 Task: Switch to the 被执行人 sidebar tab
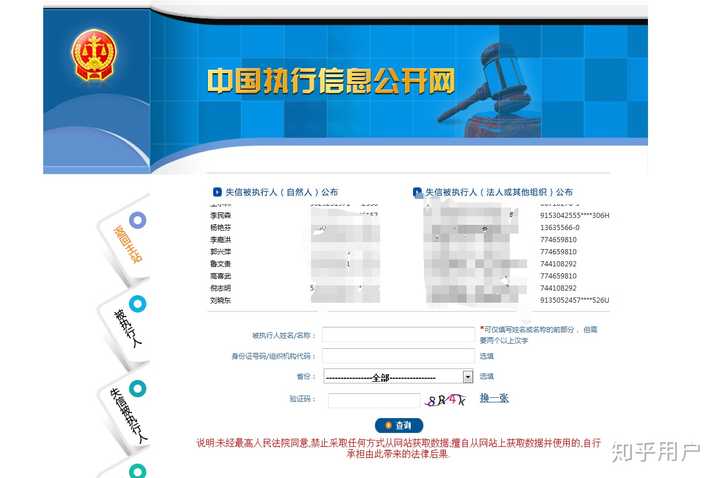[x=127, y=328]
